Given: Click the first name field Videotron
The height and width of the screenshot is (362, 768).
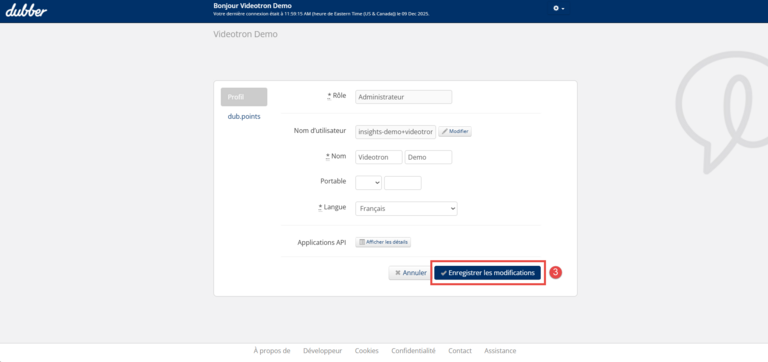Looking at the screenshot, I should click(x=379, y=157).
